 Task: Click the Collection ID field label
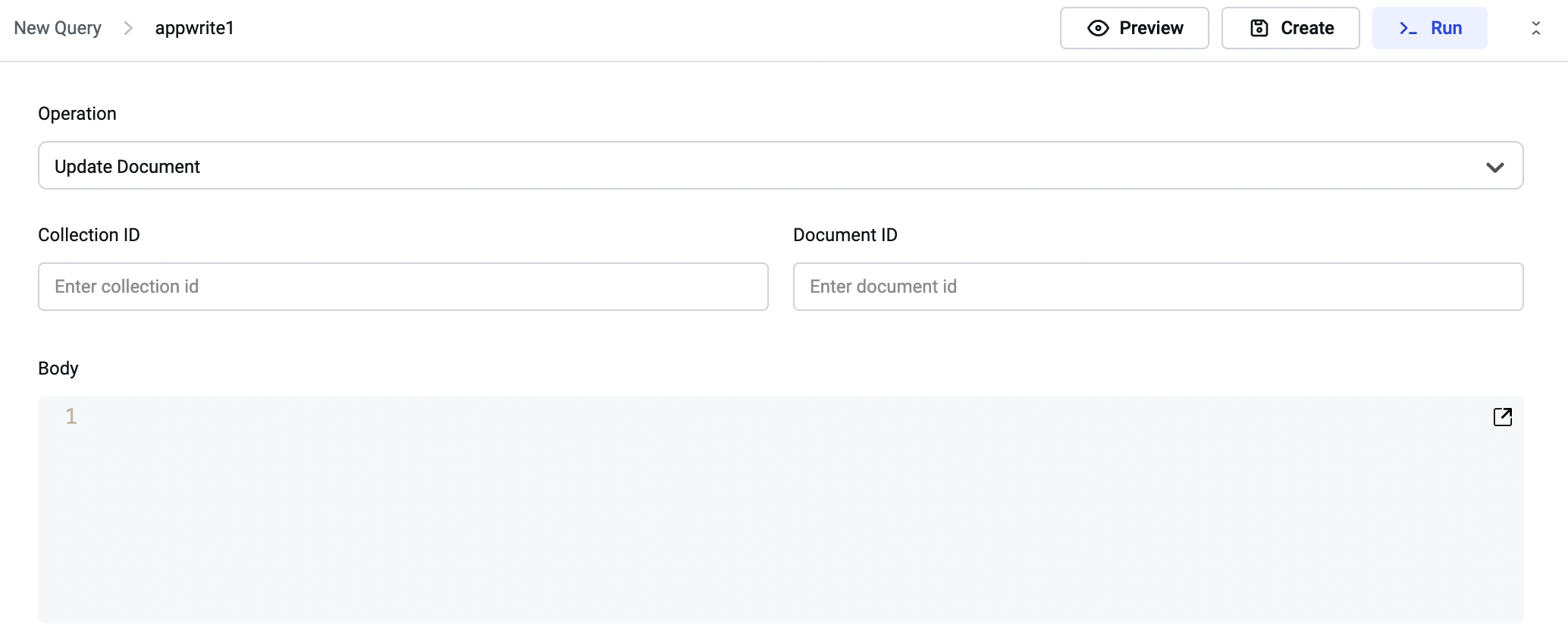coord(89,235)
